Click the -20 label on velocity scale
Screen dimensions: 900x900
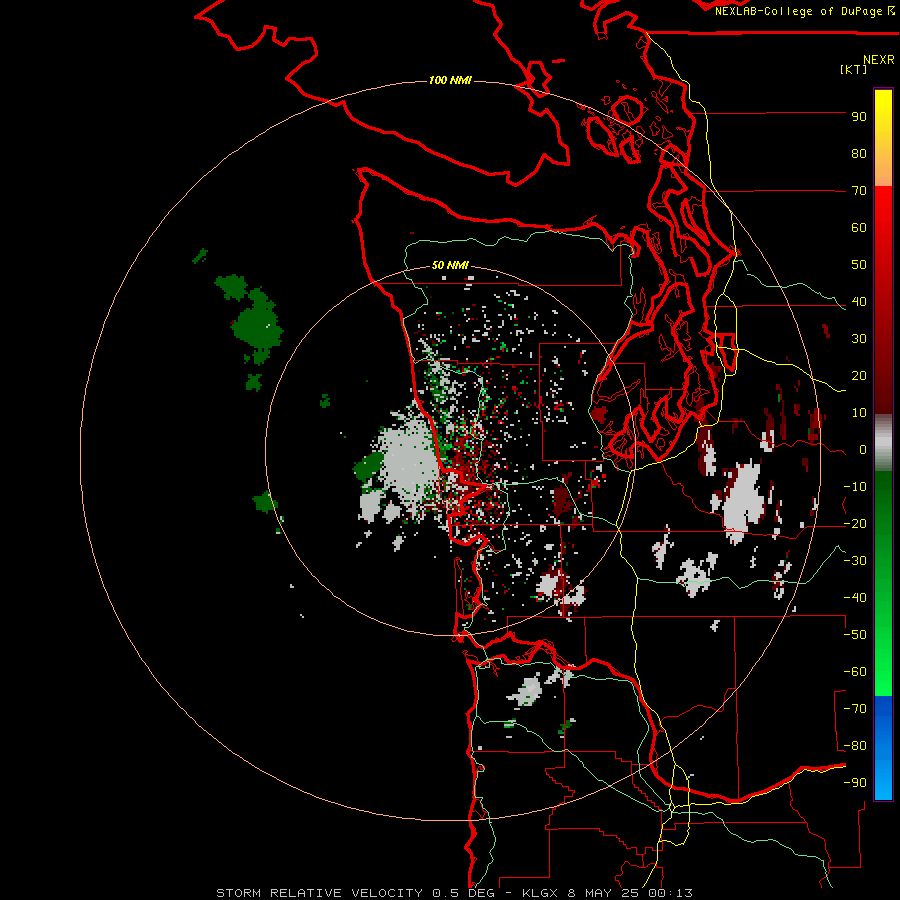[855, 523]
